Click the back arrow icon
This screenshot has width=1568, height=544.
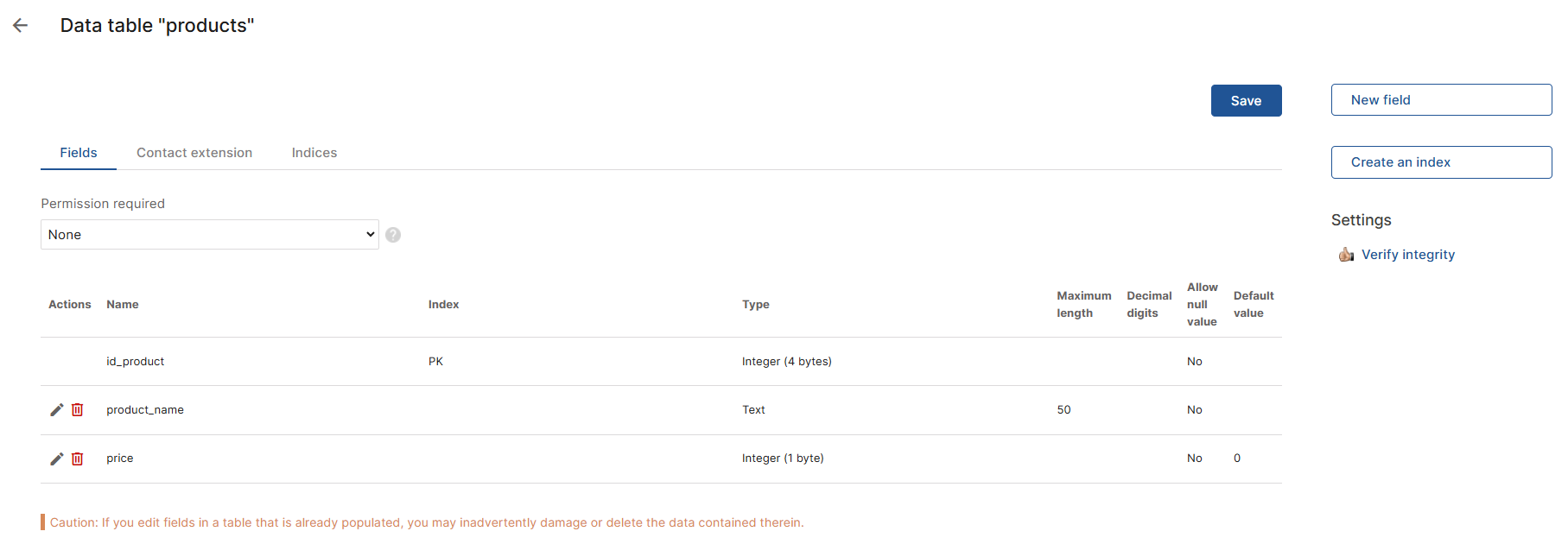[x=21, y=26]
